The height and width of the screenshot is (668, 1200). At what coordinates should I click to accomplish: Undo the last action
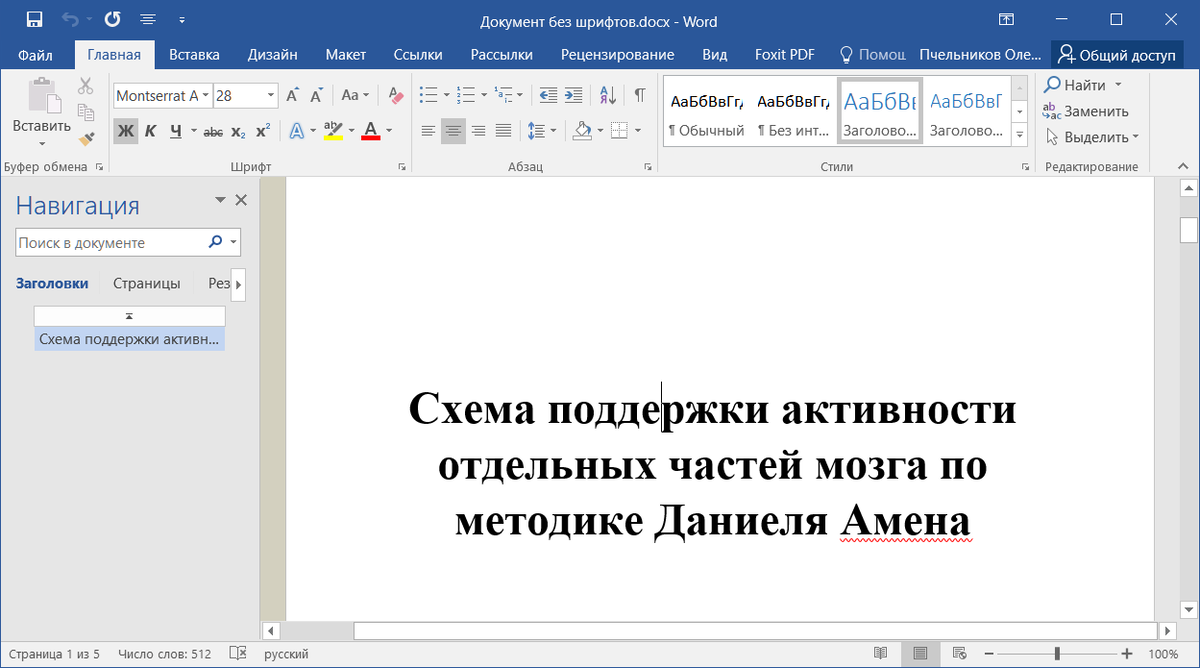click(x=70, y=20)
